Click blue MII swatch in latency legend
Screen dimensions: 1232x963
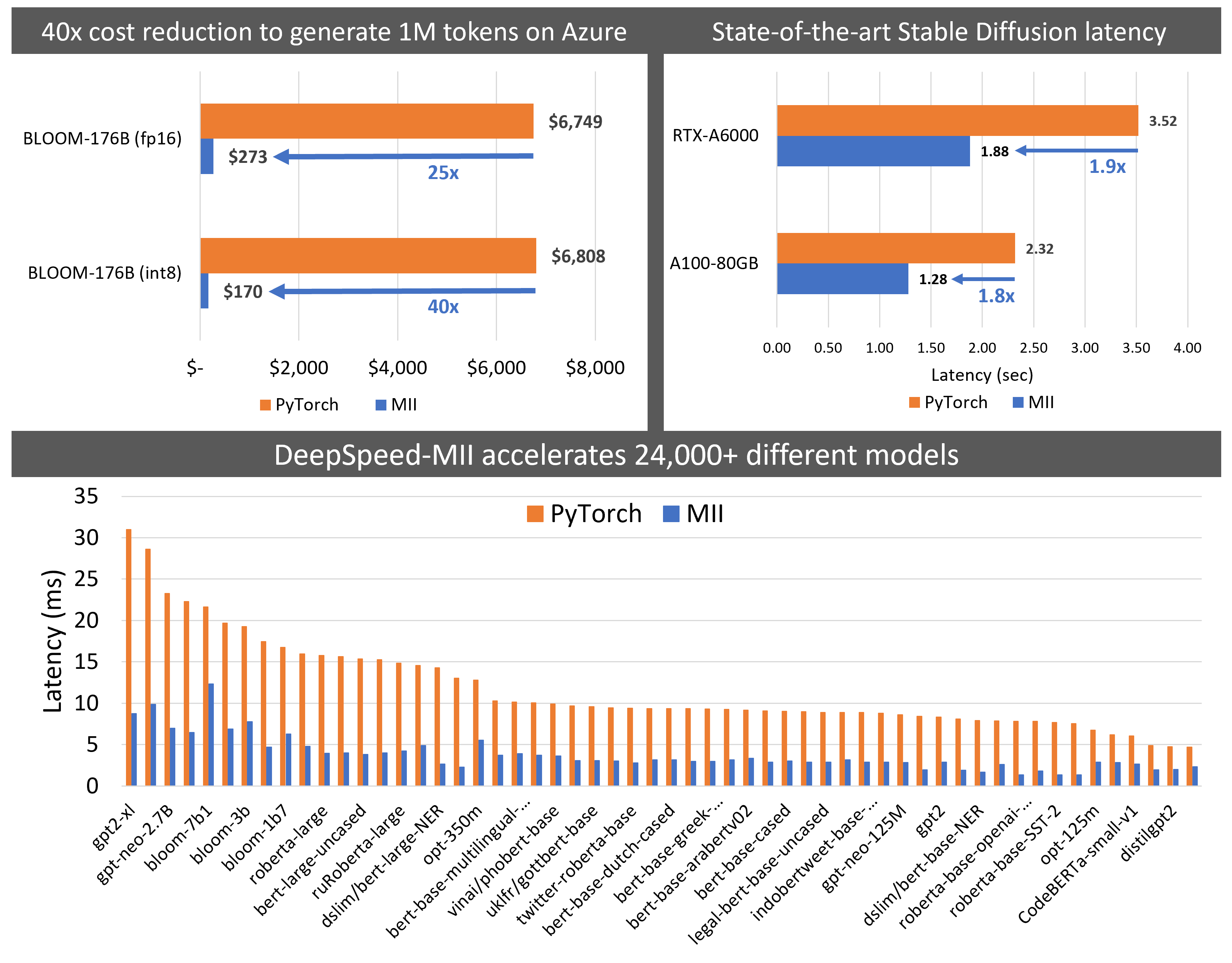coord(1018,403)
